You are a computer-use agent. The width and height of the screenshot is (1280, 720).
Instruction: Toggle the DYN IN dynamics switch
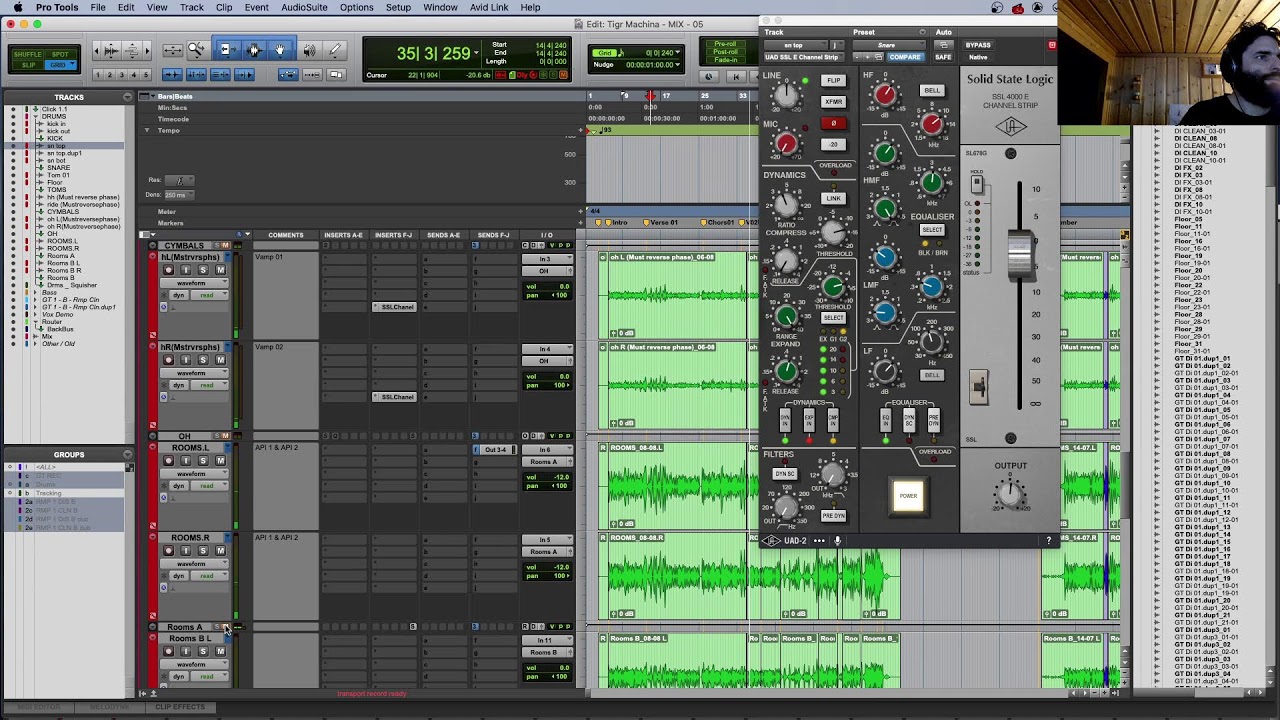tap(785, 422)
